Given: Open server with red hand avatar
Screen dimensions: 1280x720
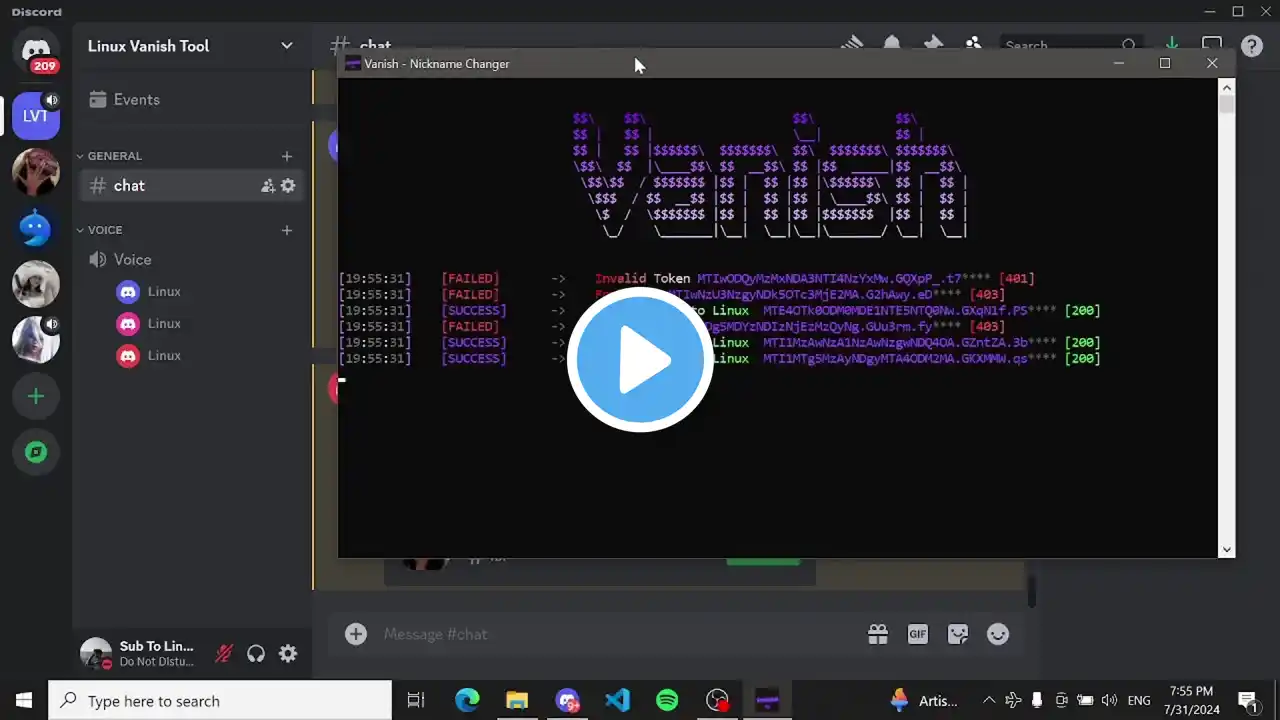Looking at the screenshot, I should [36, 172].
